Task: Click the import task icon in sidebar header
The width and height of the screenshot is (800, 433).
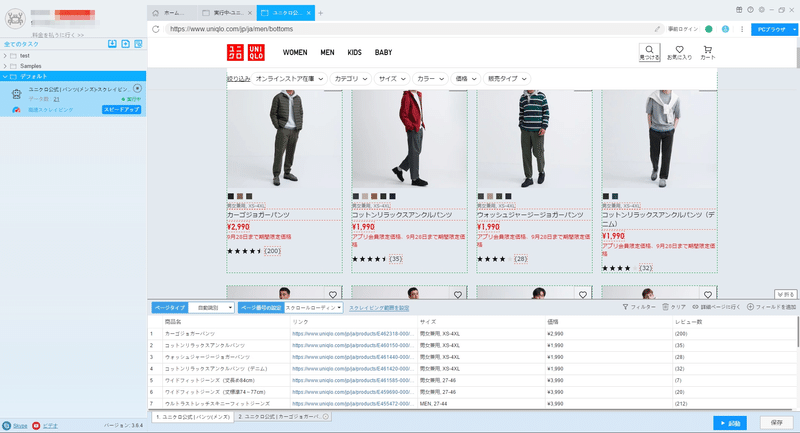Action: [112, 44]
